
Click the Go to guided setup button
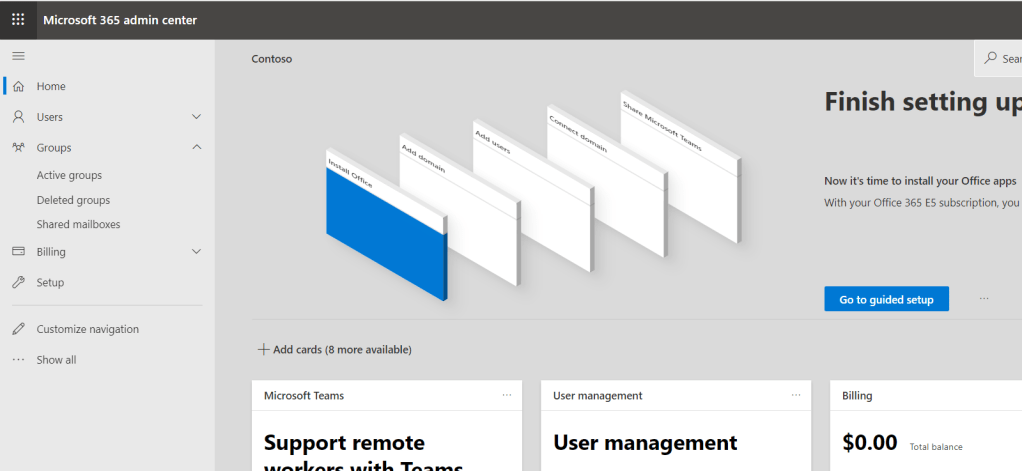pyautogui.click(x=886, y=299)
